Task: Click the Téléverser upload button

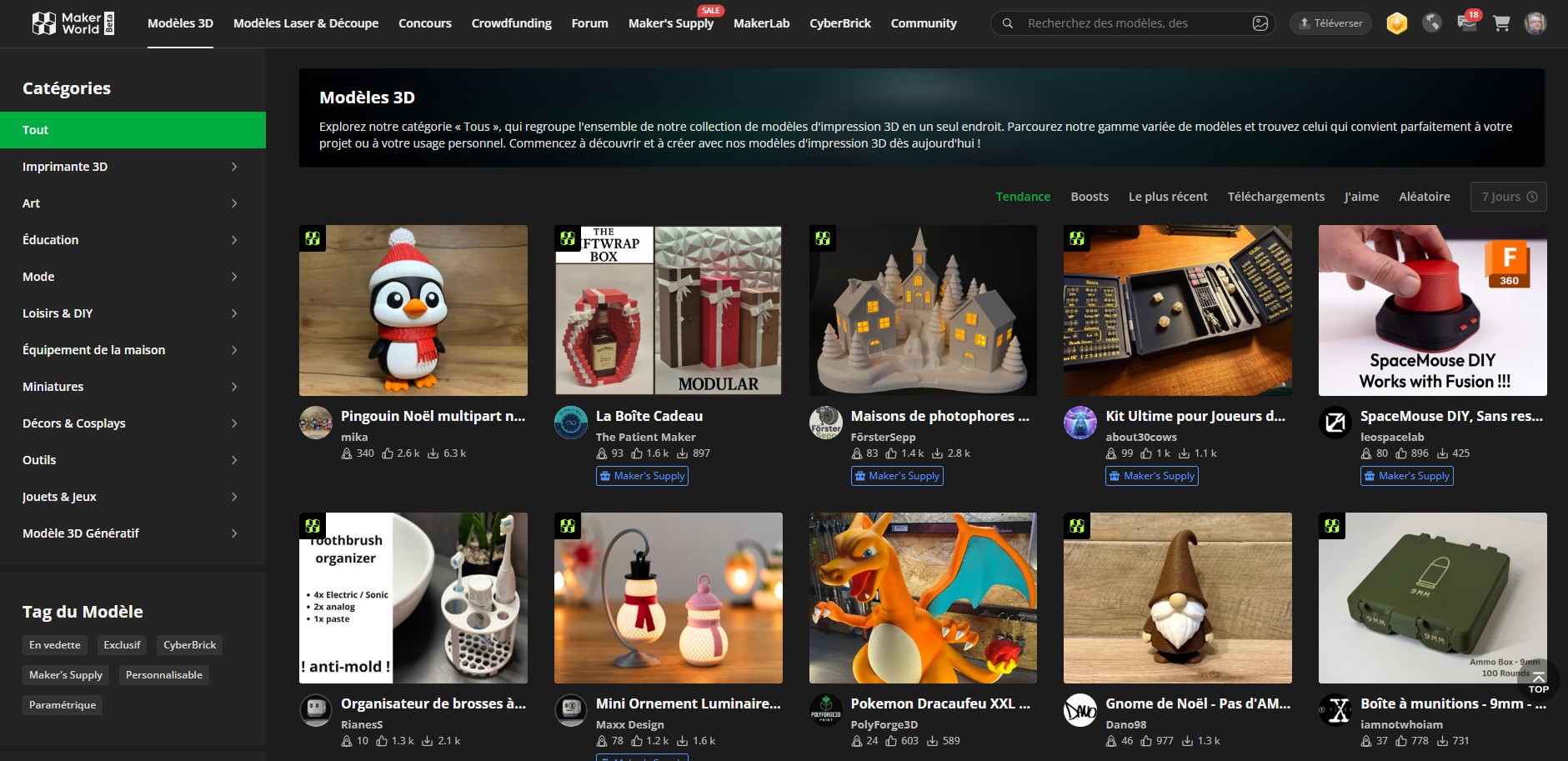Action: (1330, 23)
